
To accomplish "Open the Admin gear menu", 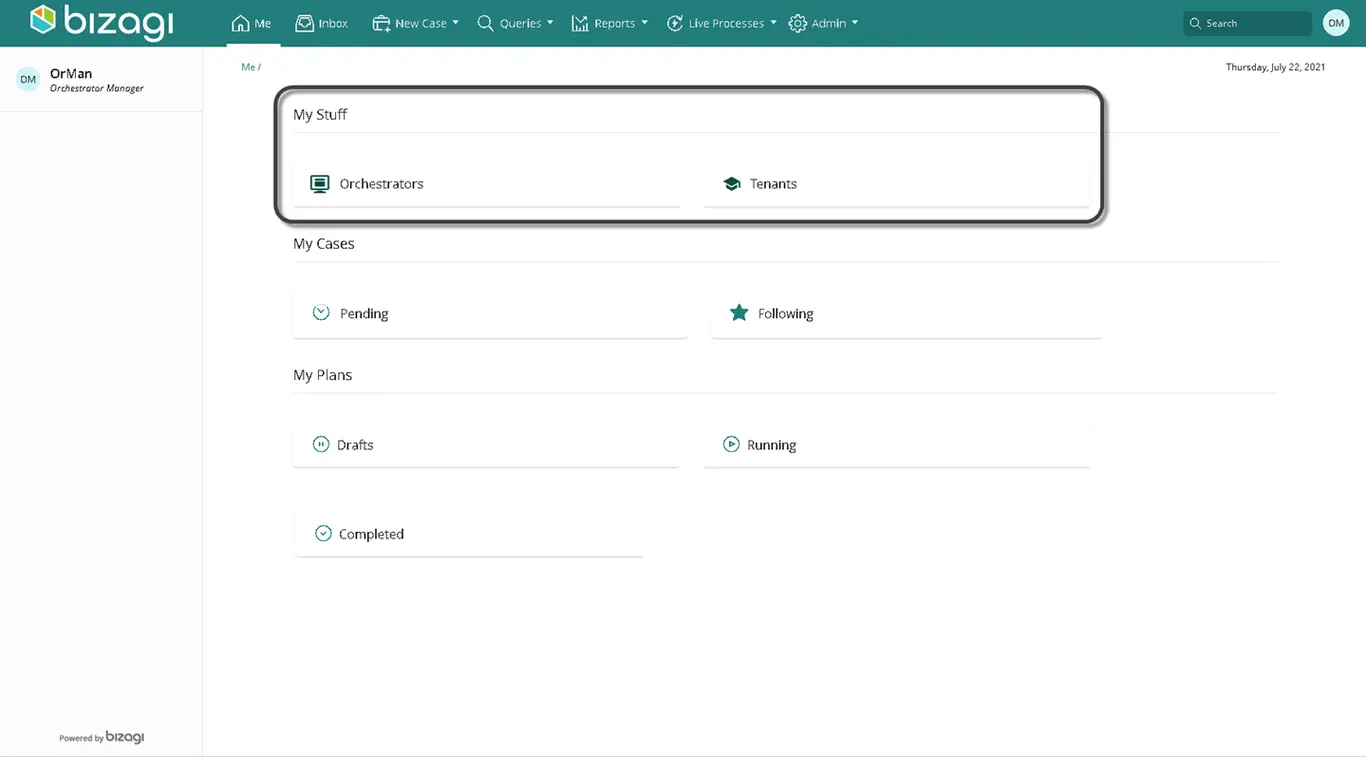I will [x=823, y=23].
